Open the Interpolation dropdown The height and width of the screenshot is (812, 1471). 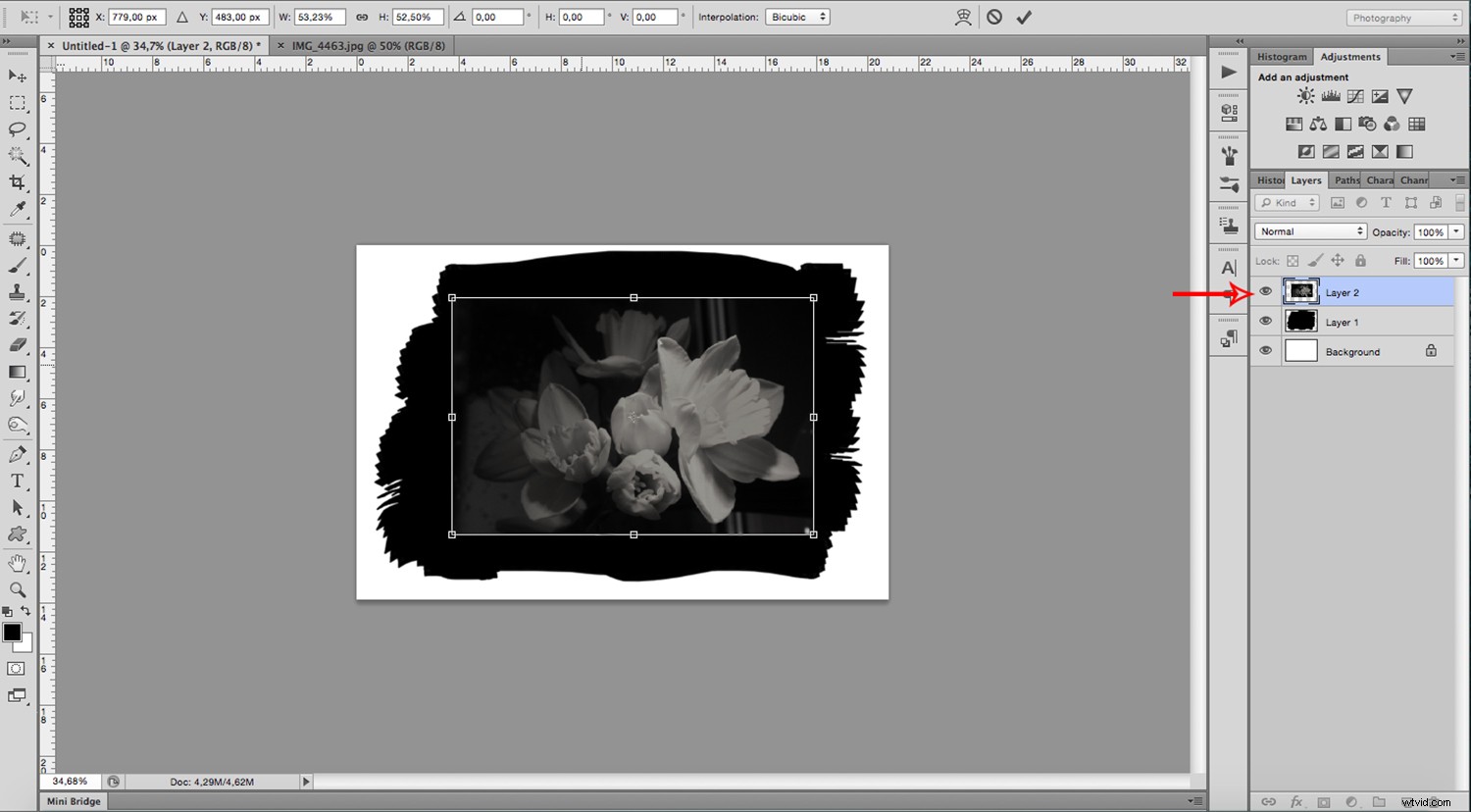click(797, 16)
